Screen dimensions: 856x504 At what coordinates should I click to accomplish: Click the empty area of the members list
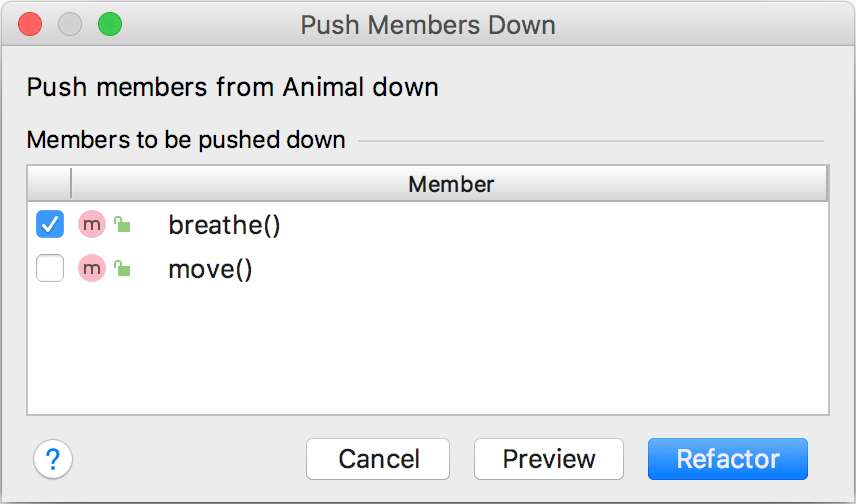coord(428,350)
